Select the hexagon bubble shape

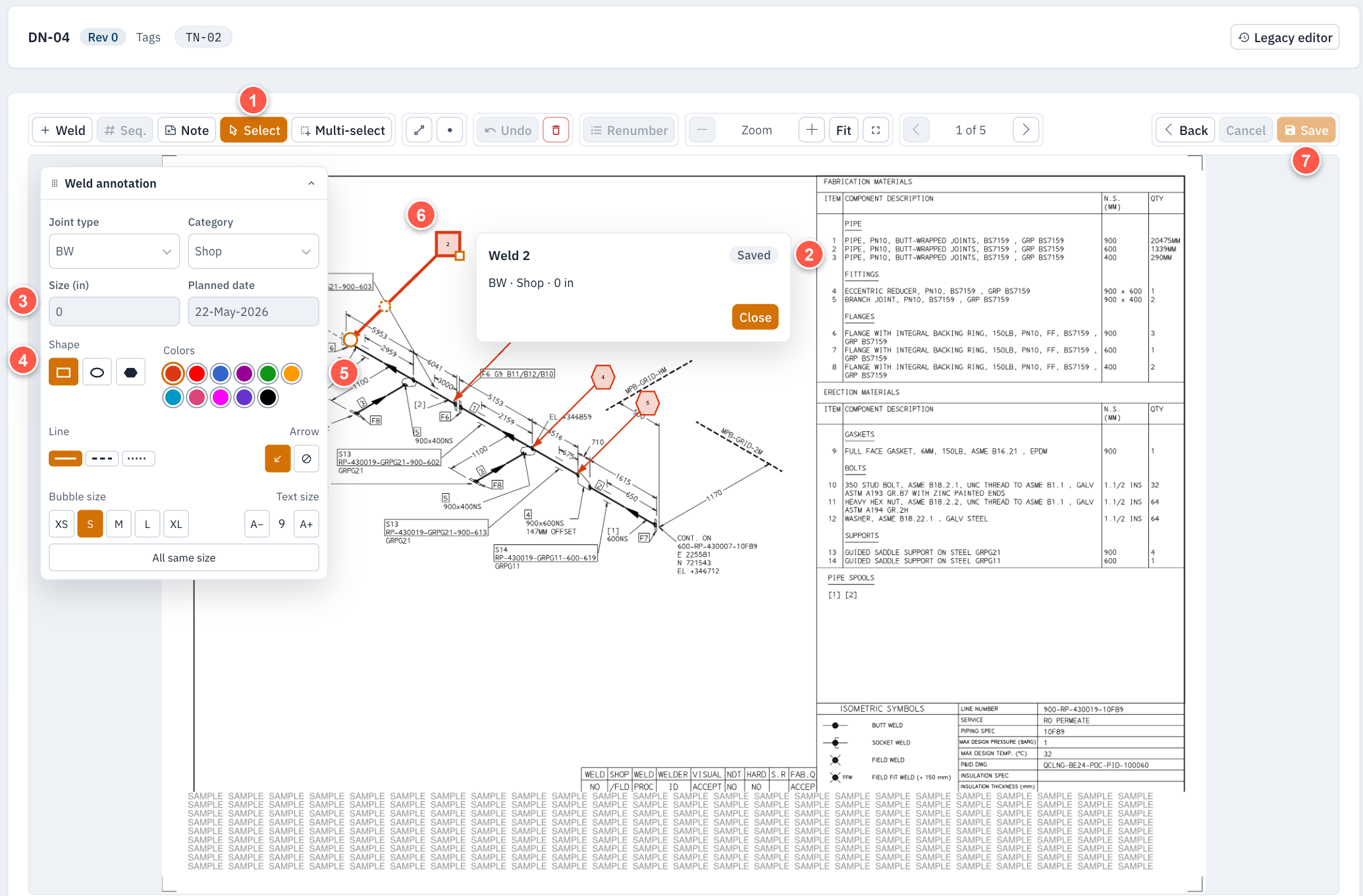tap(130, 373)
